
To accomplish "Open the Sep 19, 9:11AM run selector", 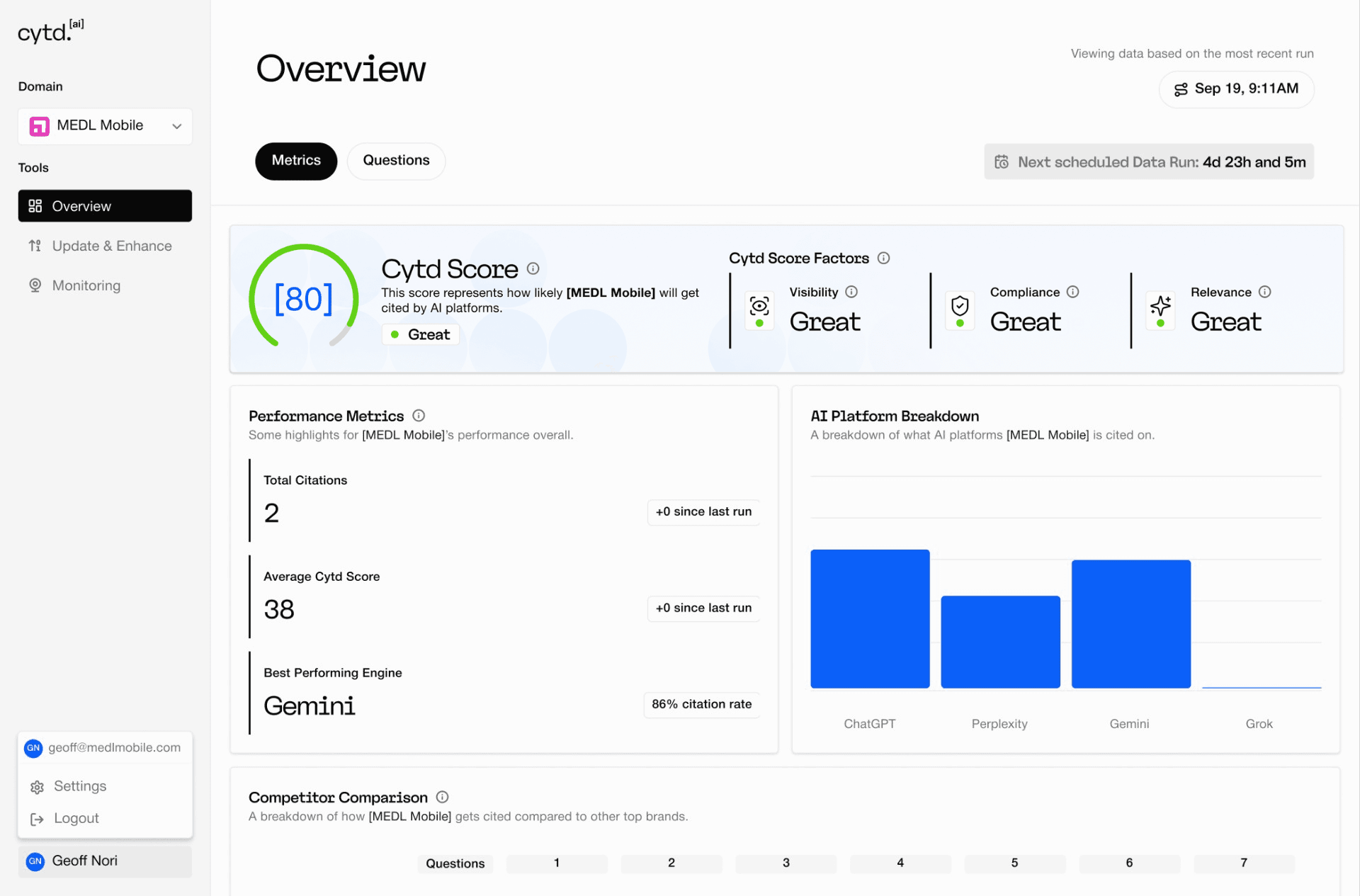I will click(x=1236, y=89).
